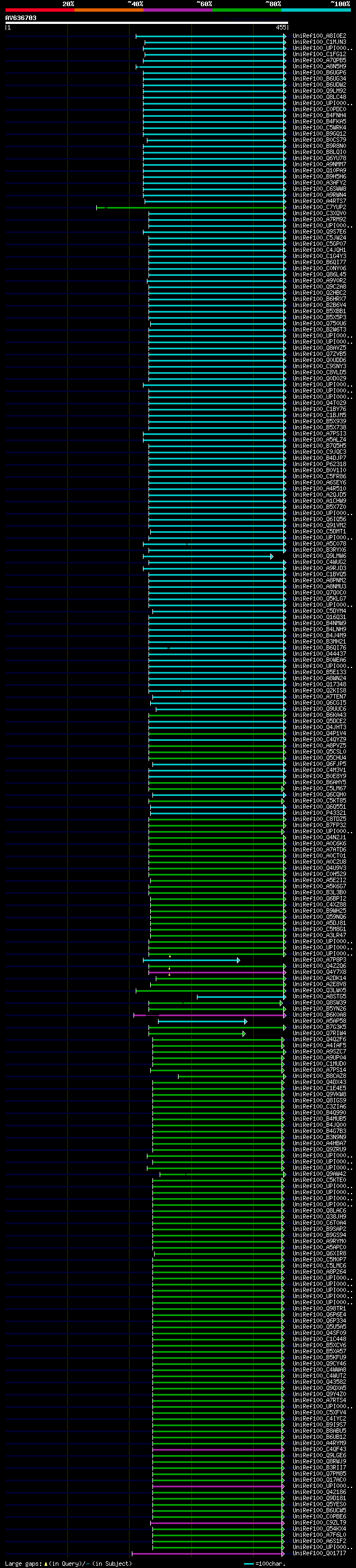Select the UniRef100_Q6IQ56 label
This screenshot has height=1568, width=356.
click(319, 519)
